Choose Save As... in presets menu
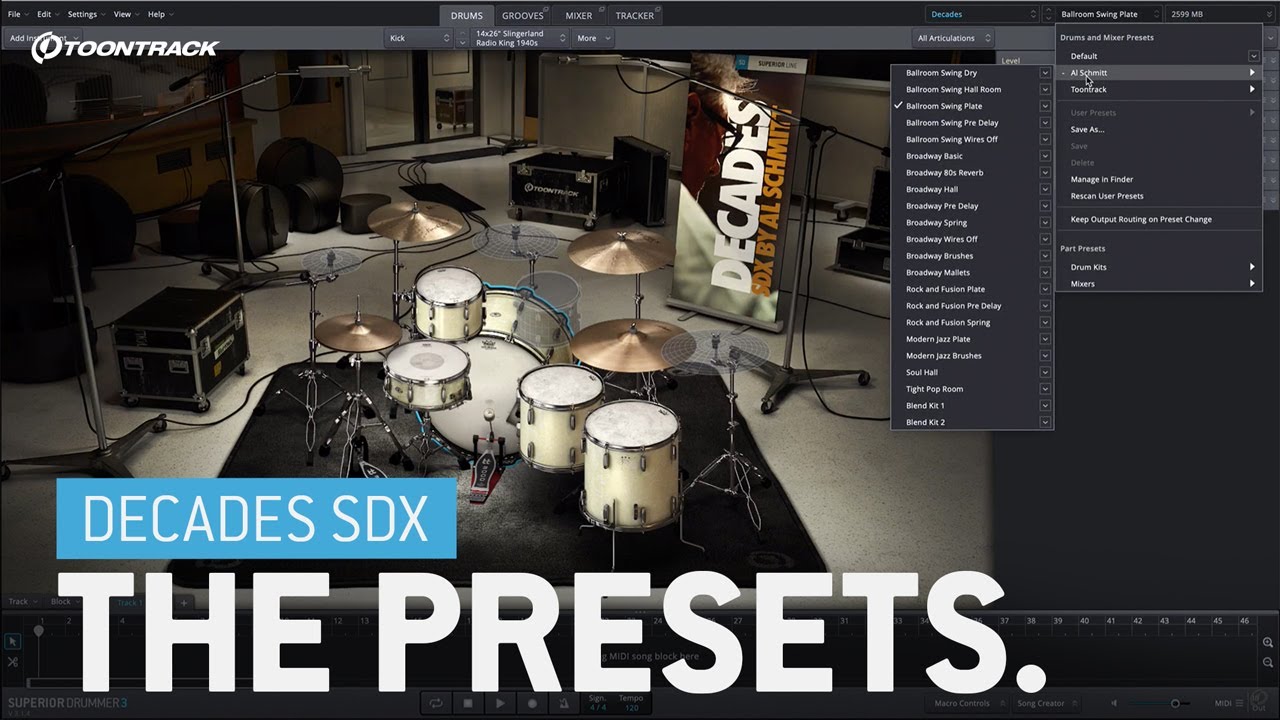This screenshot has height=720, width=1280. [x=1087, y=129]
